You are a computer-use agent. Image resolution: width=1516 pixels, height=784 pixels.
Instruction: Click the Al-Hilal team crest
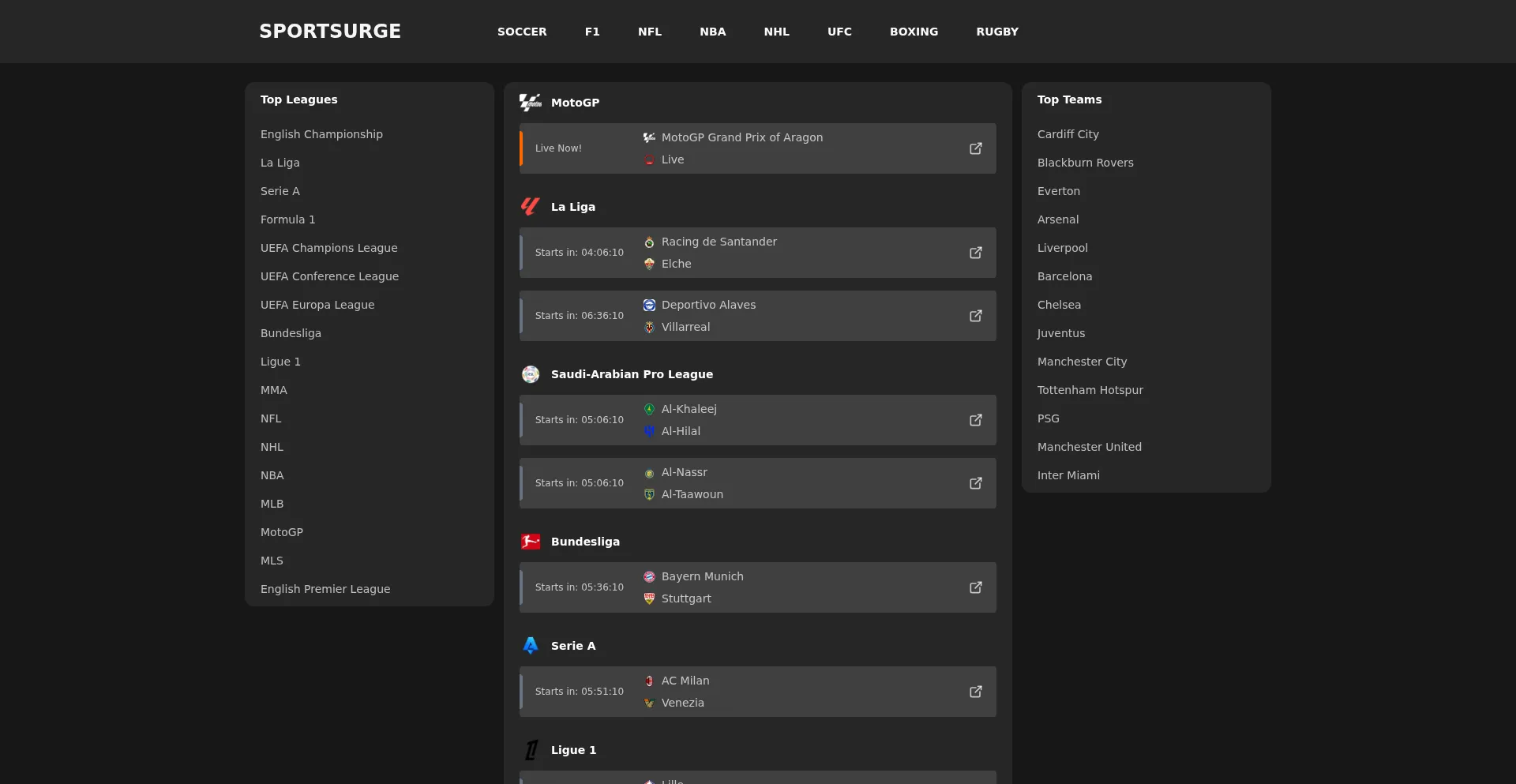[x=649, y=431]
